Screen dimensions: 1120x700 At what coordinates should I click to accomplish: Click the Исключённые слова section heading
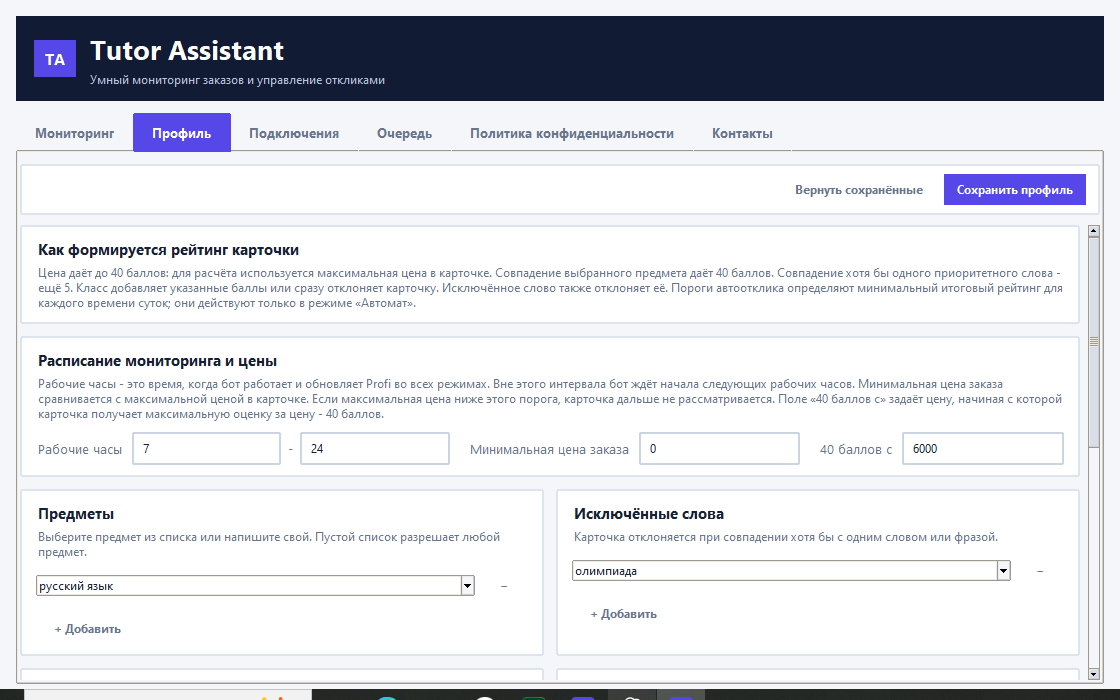click(649, 514)
